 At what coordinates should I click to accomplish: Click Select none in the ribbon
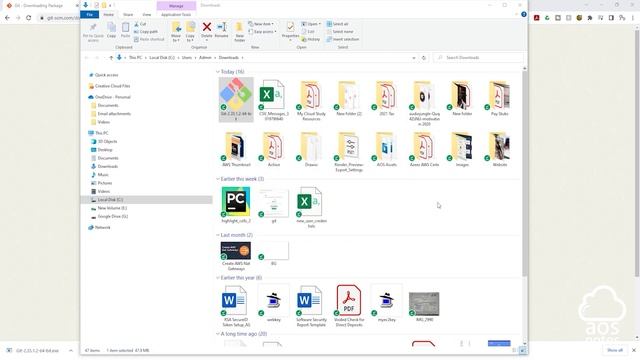tap(340, 31)
